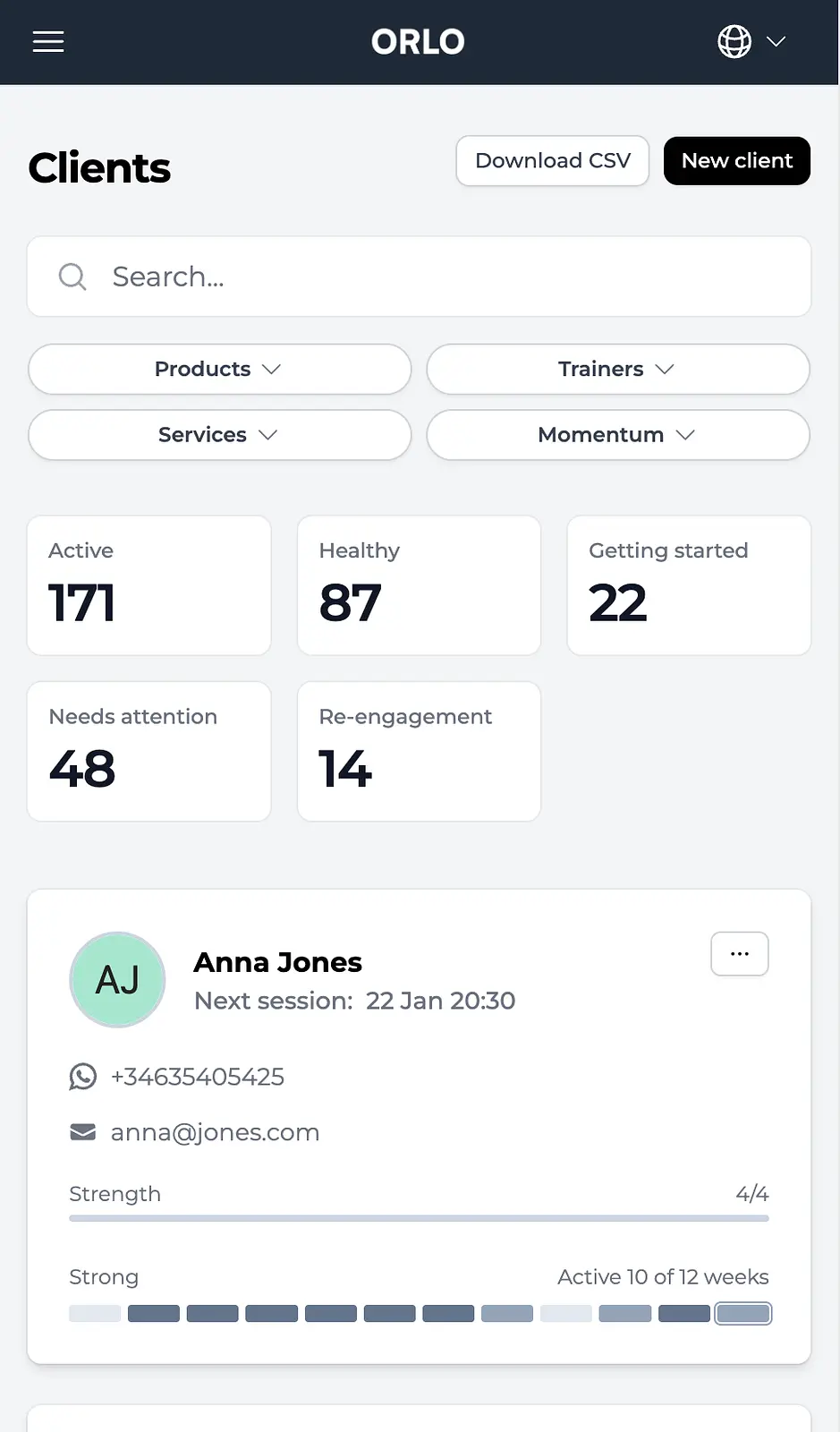Click the highlighted last week activity block

[742, 1314]
